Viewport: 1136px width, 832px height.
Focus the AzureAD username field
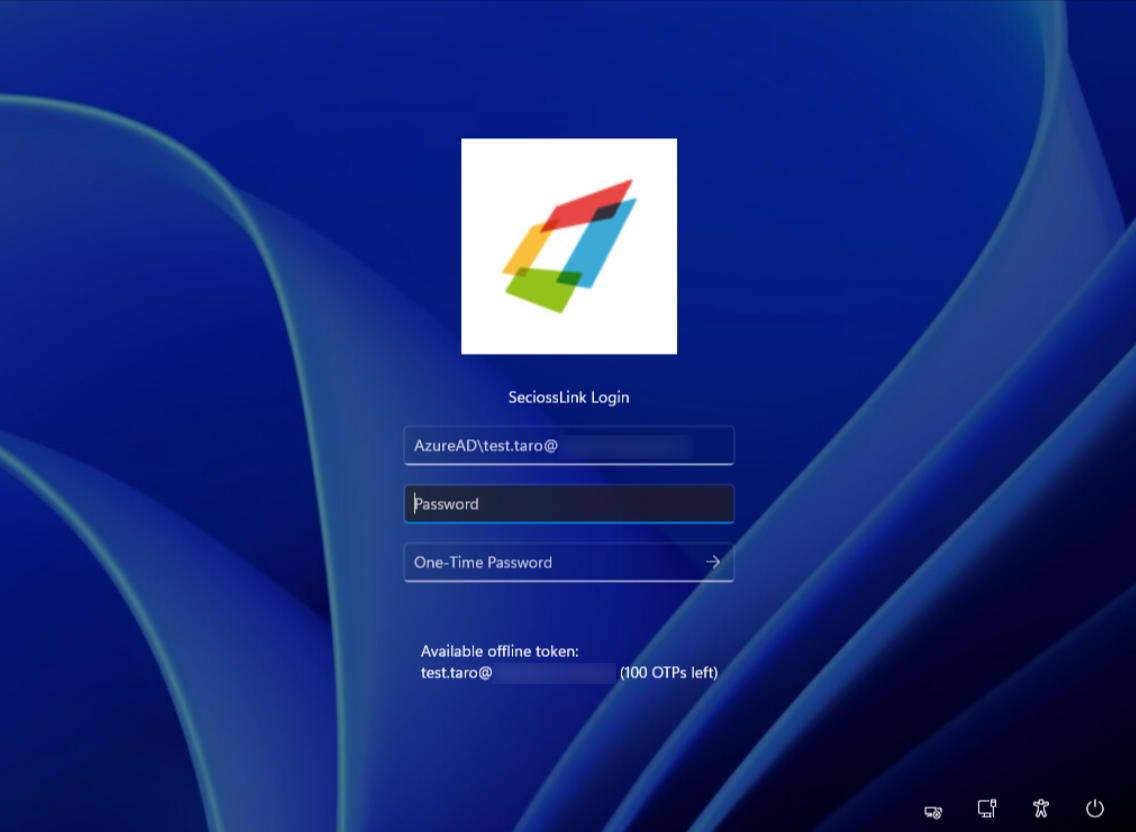(569, 446)
